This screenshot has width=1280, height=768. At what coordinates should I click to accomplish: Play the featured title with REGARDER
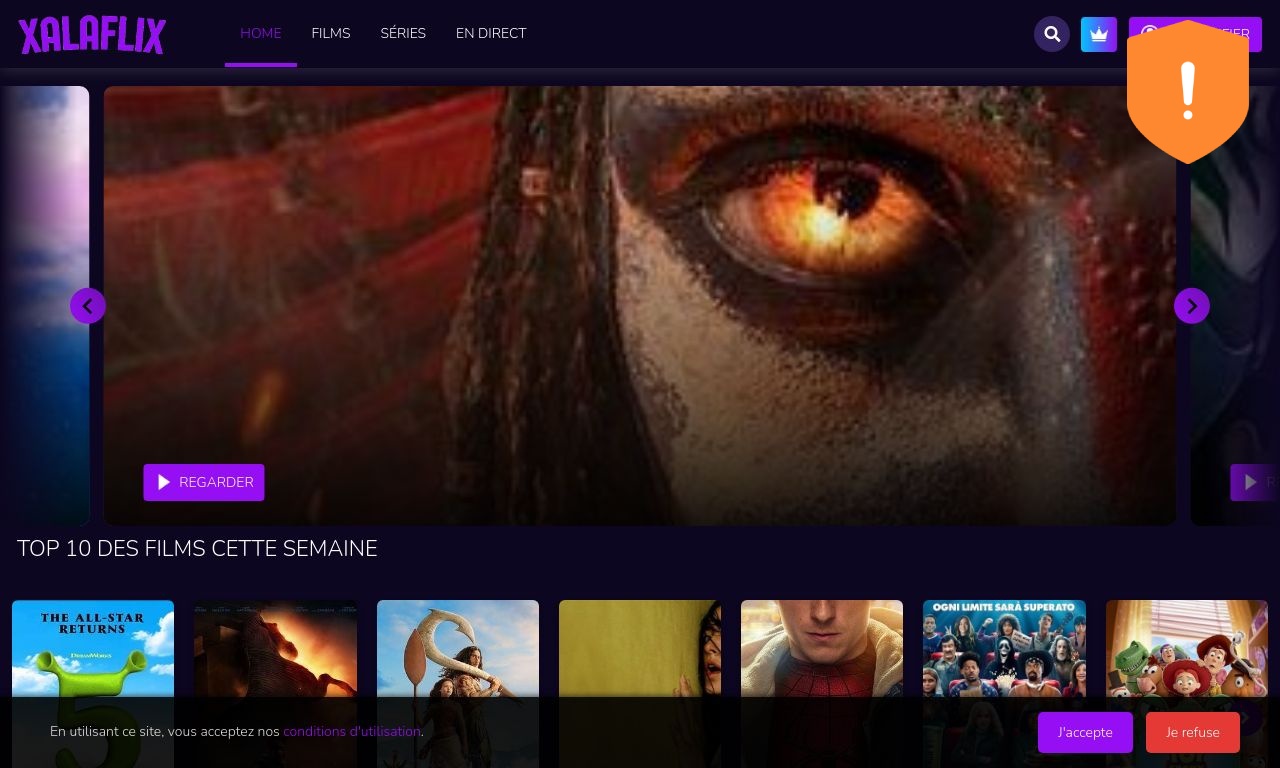[204, 482]
